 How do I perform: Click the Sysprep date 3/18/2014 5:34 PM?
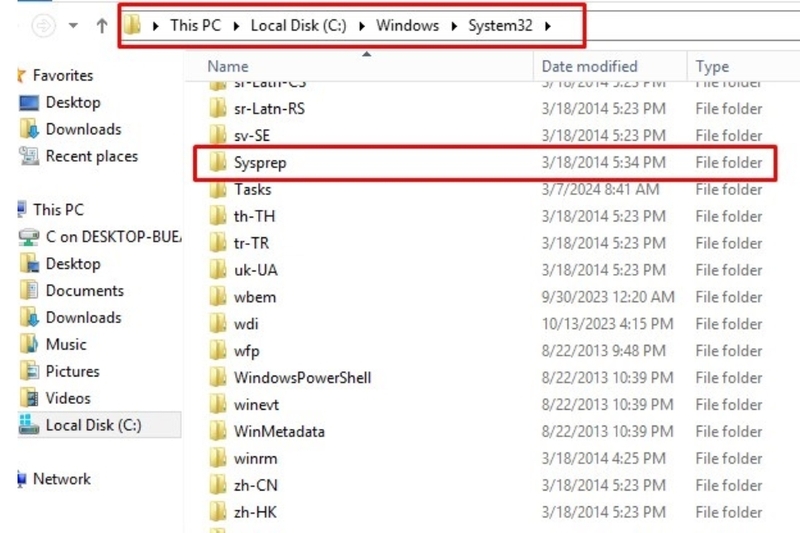point(604,163)
